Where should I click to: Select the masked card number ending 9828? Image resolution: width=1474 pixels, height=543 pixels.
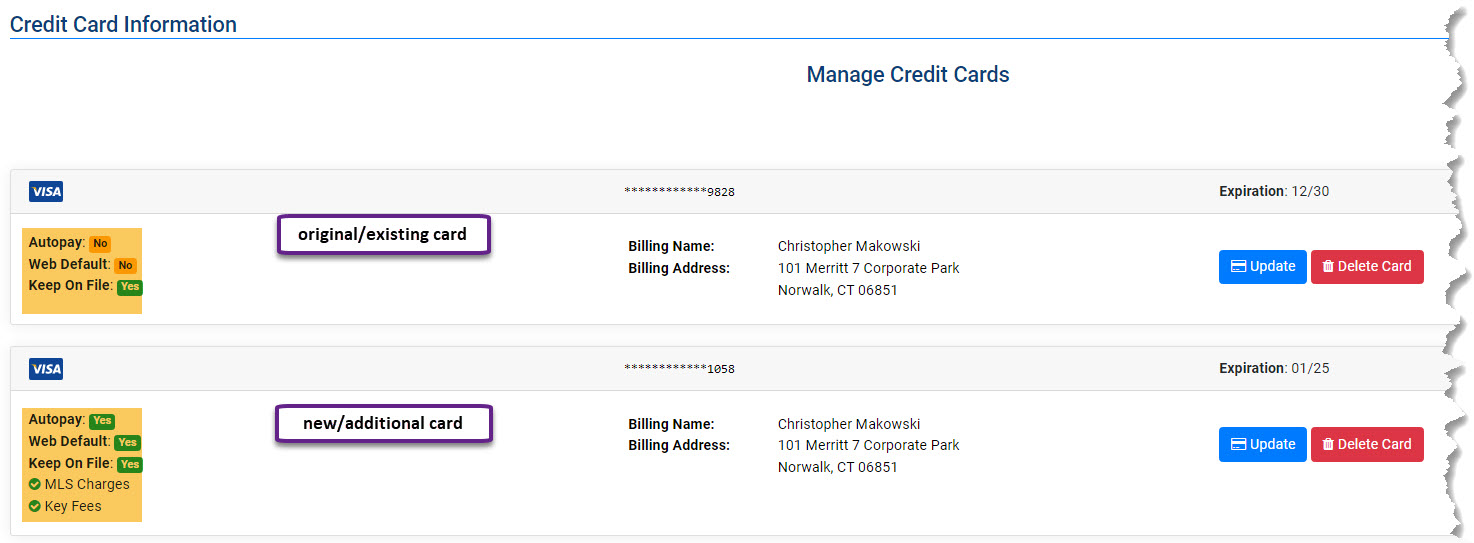[679, 192]
